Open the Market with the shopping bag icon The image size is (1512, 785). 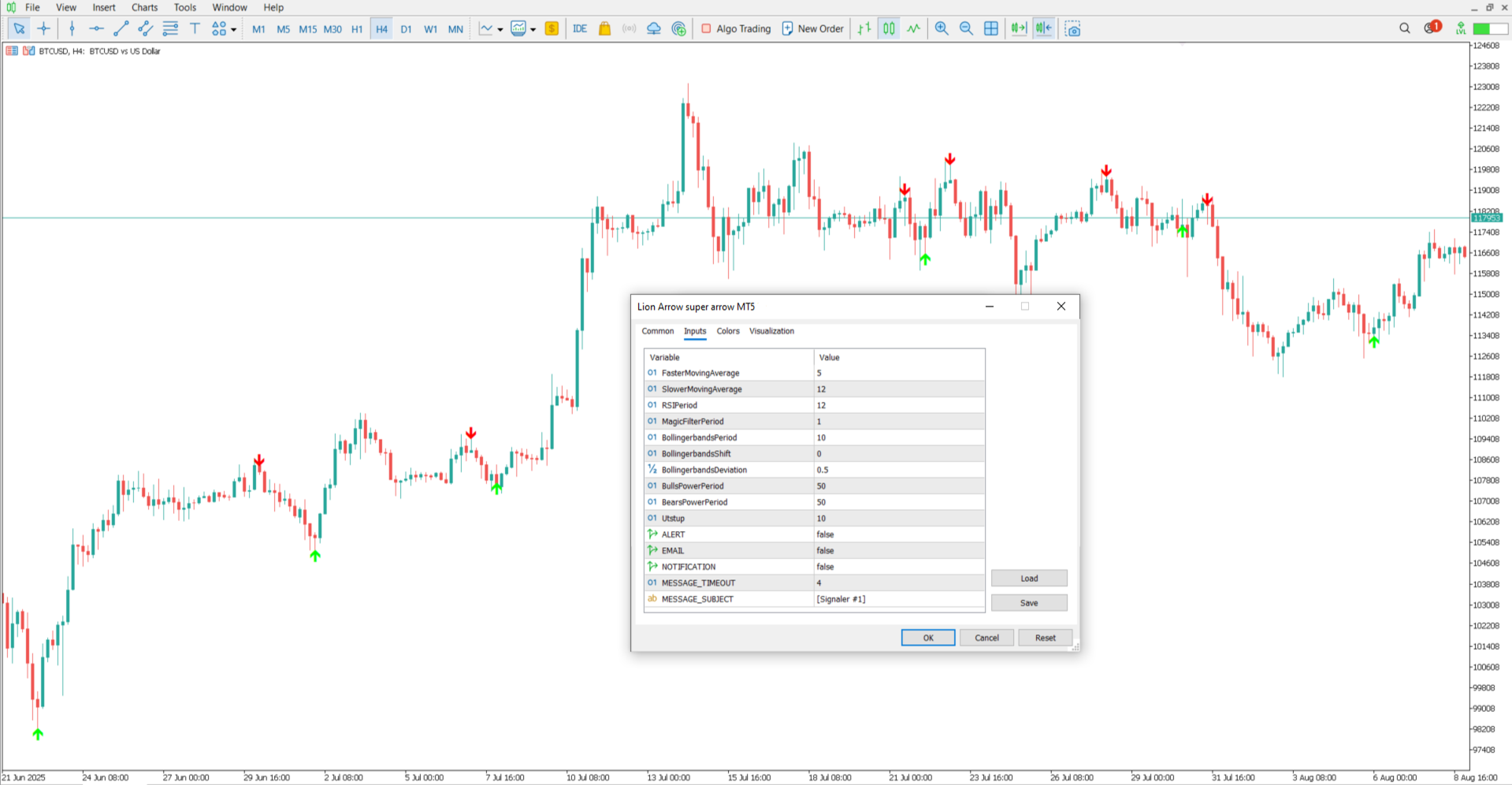[x=604, y=28]
